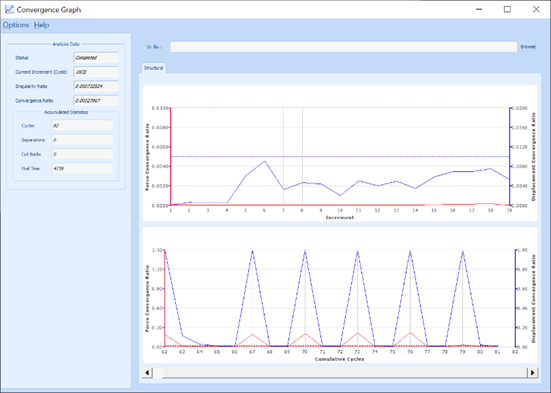Viewport: 551px width, 393px height.
Task: Click the displacement peak at increment 6
Action: coord(265,161)
